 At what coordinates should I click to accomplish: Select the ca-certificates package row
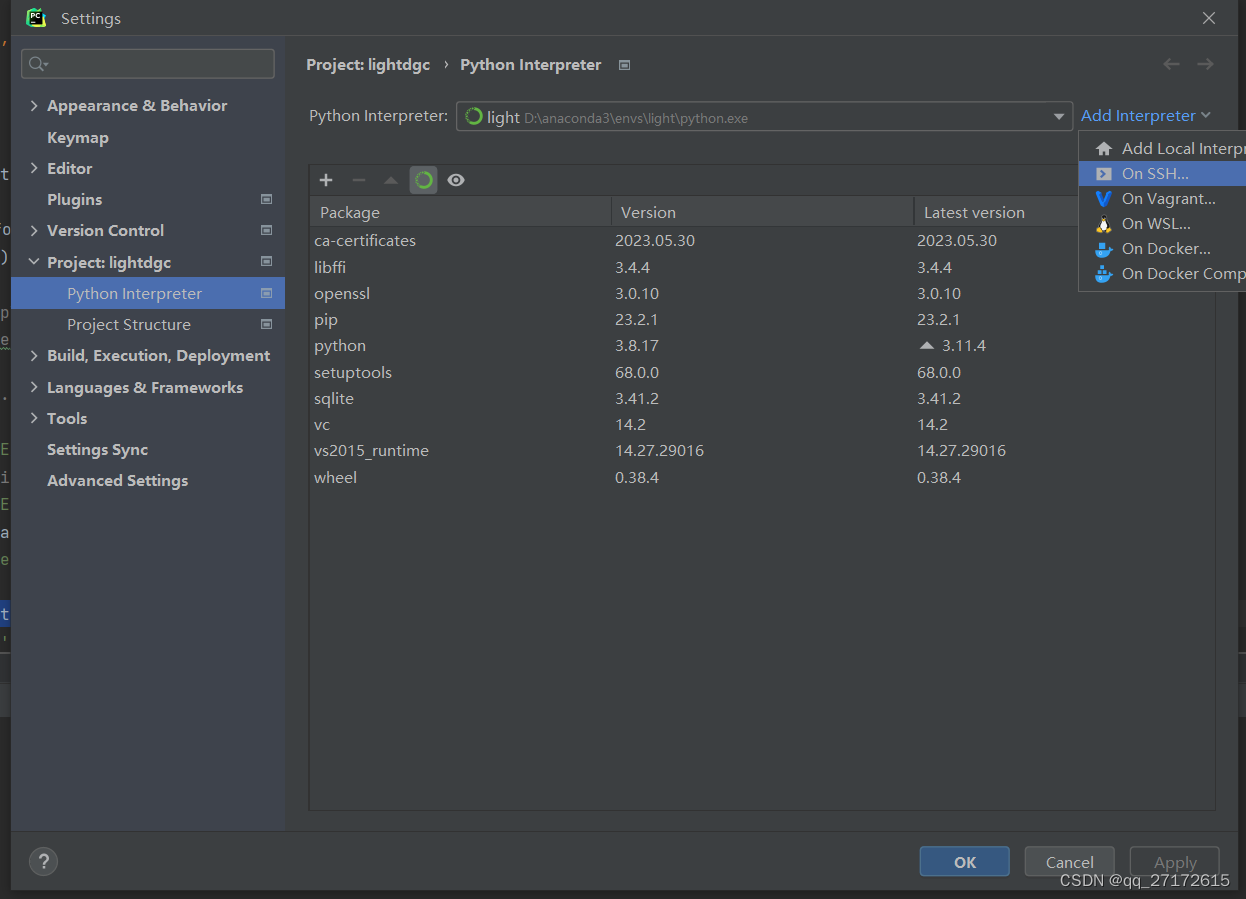coord(762,241)
